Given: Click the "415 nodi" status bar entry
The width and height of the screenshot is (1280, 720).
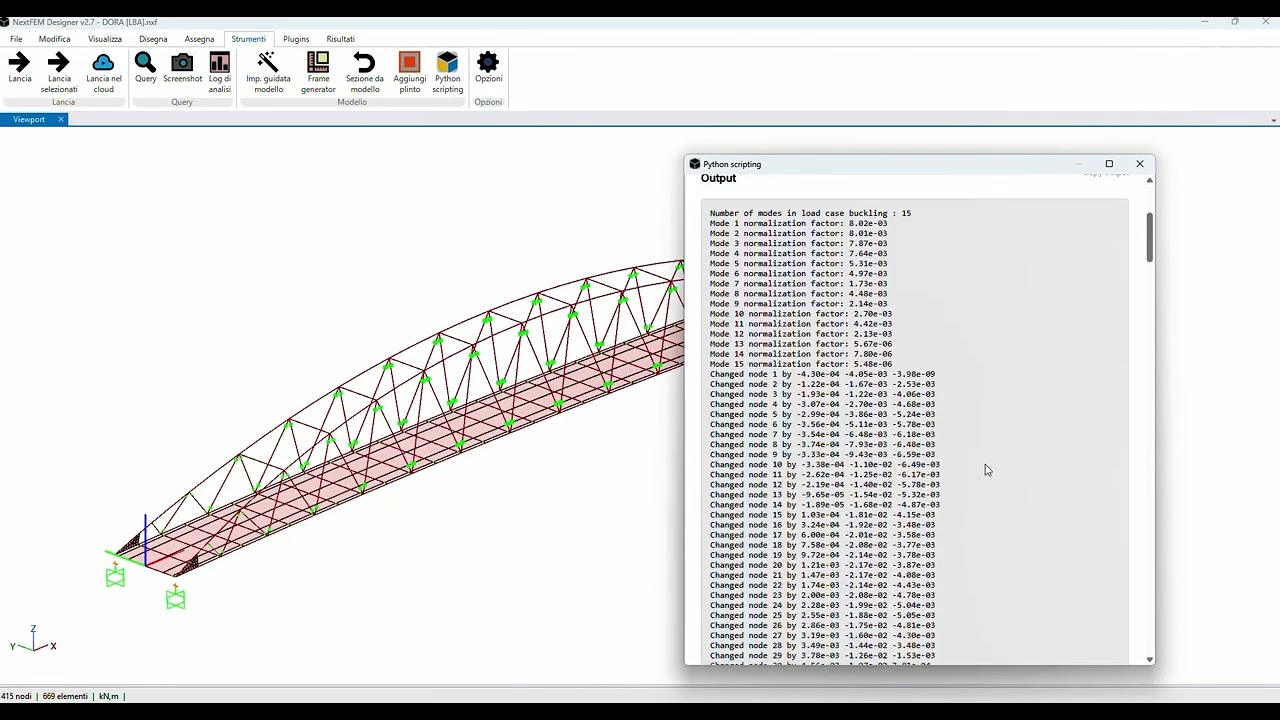Looking at the screenshot, I should (x=18, y=696).
